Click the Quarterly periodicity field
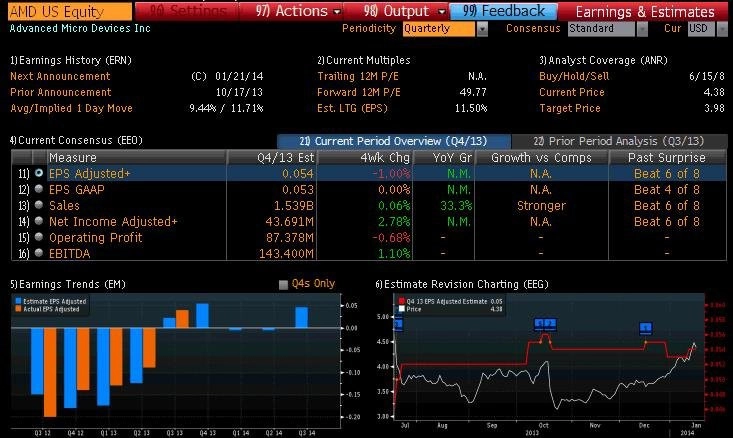Viewport: 733px width, 438px height. [438, 29]
